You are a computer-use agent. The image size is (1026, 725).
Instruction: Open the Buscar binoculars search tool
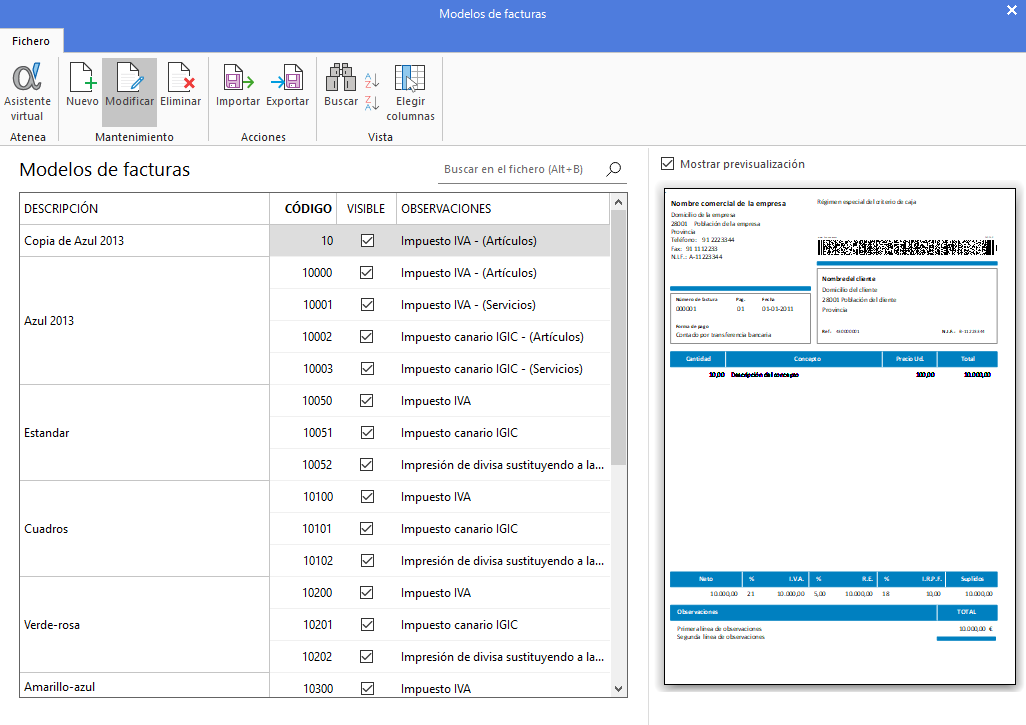point(341,85)
